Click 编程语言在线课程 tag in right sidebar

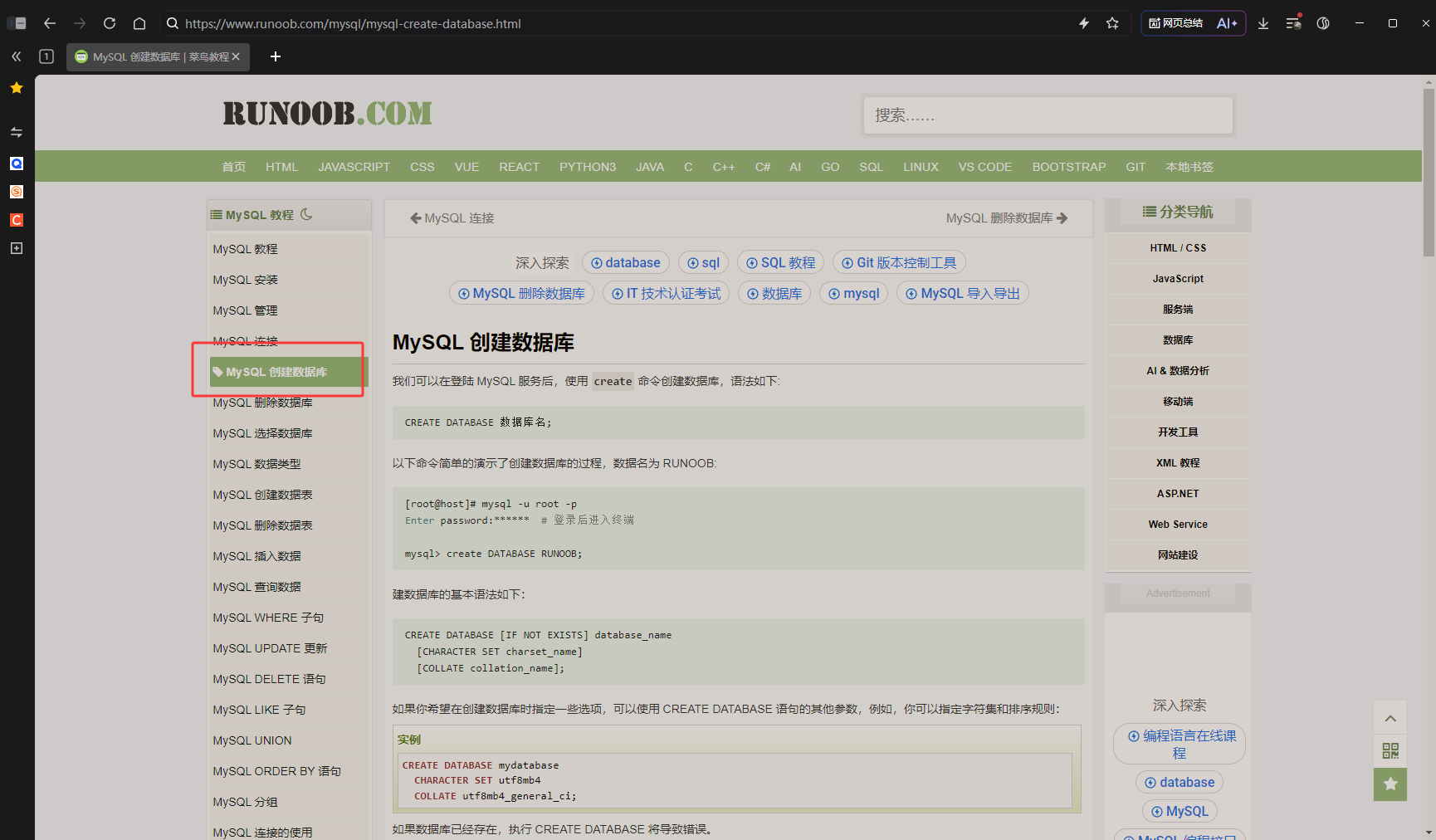pos(1180,745)
